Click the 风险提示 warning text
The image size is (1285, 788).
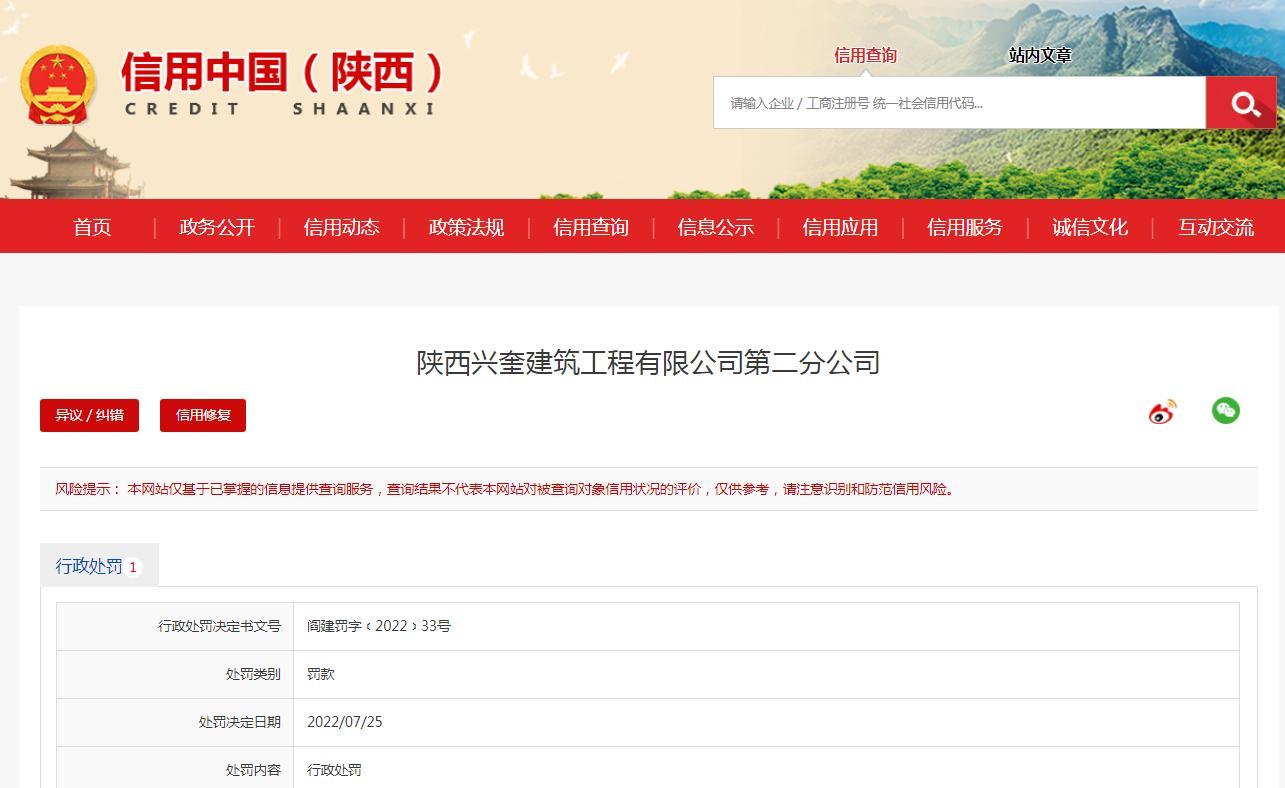[x=505, y=489]
